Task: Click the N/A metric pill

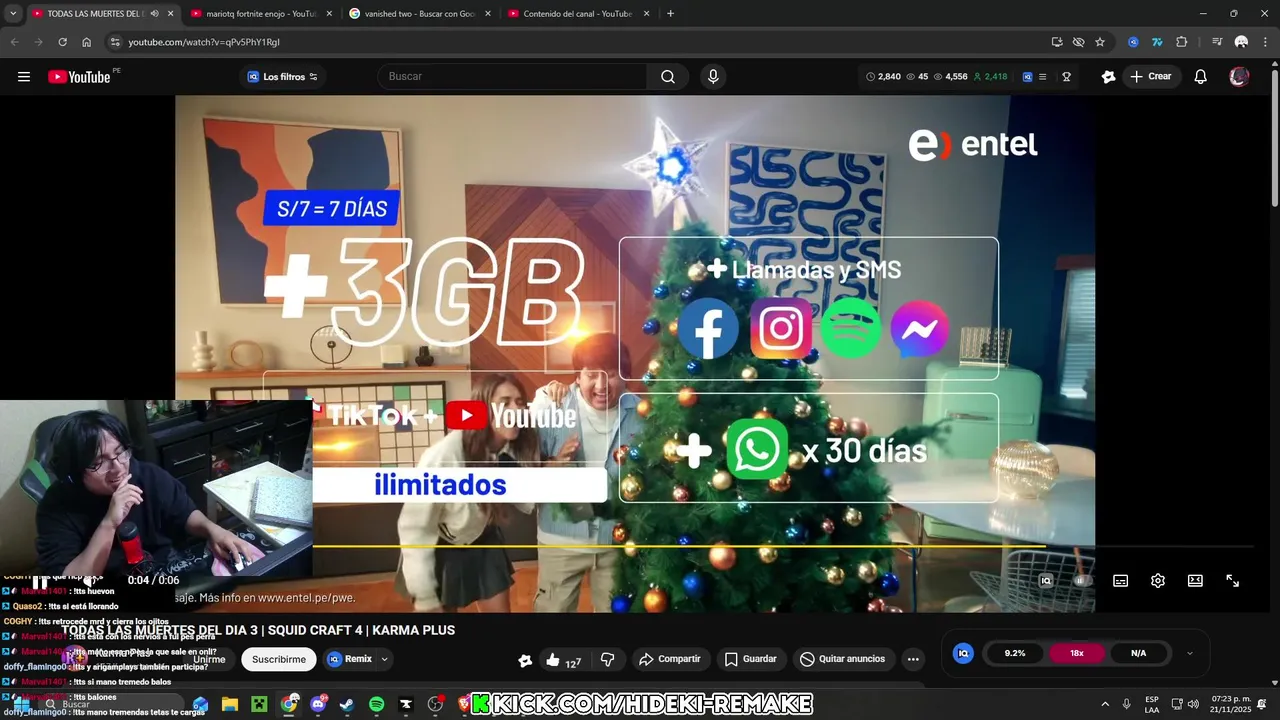Action: [1138, 653]
